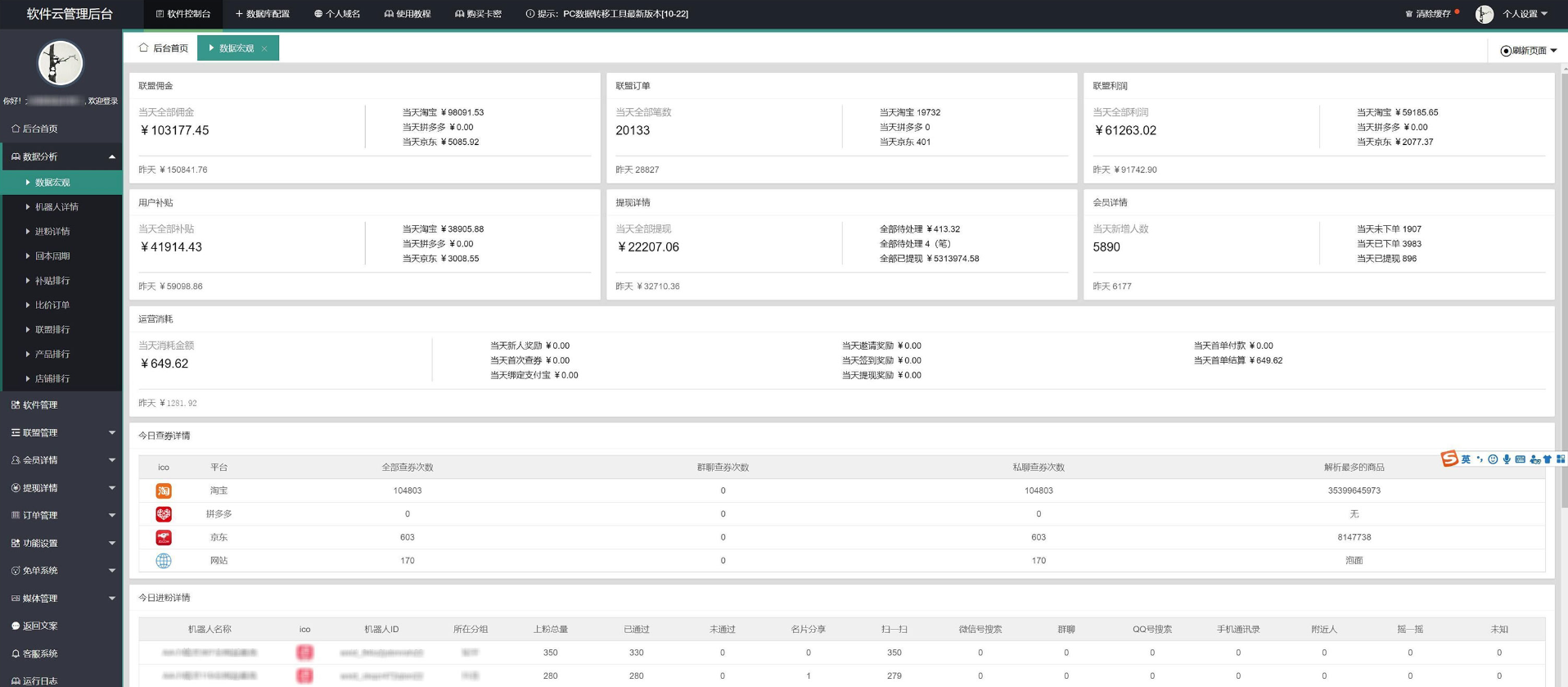The image size is (1568, 687).
Task: Expand the 联盟管理 sidebar section
Action: click(61, 432)
